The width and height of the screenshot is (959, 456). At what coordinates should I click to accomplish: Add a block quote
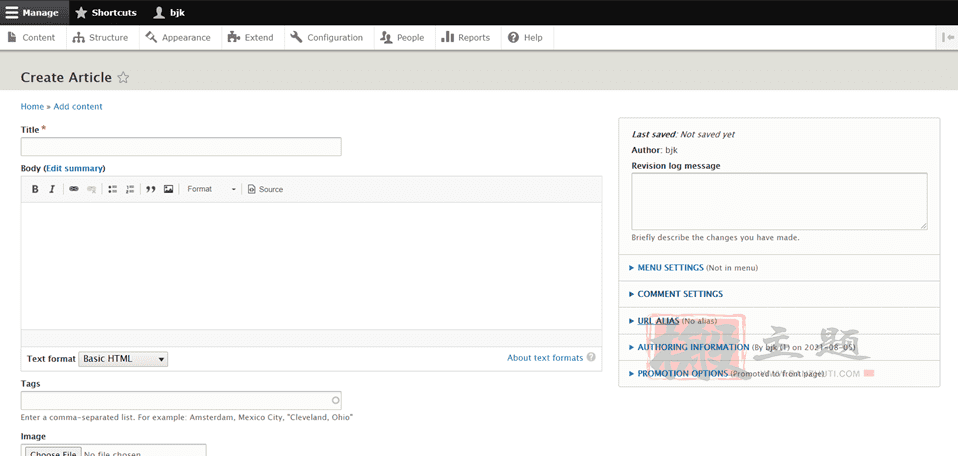151,189
